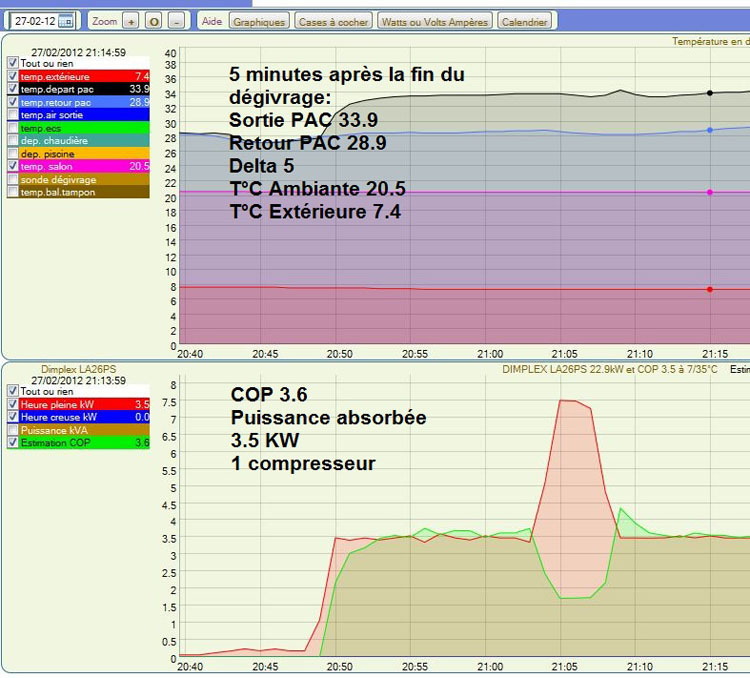
Task: Click the zoom out minus button
Action: 176,21
